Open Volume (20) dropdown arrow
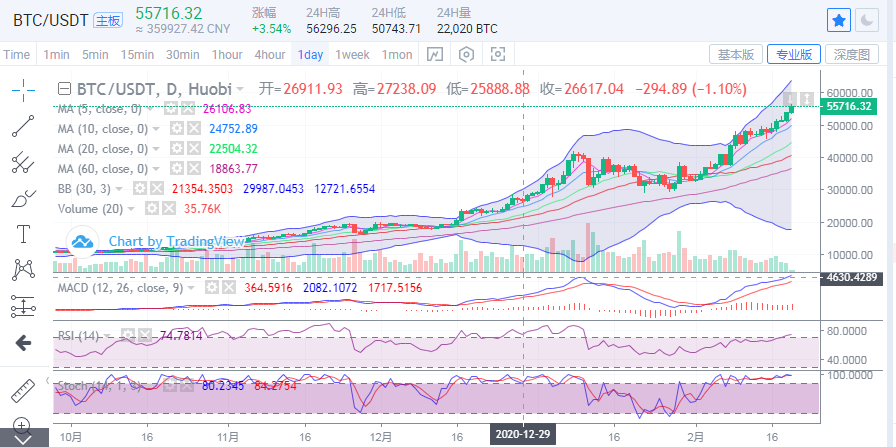The image size is (896, 447). 131,209
